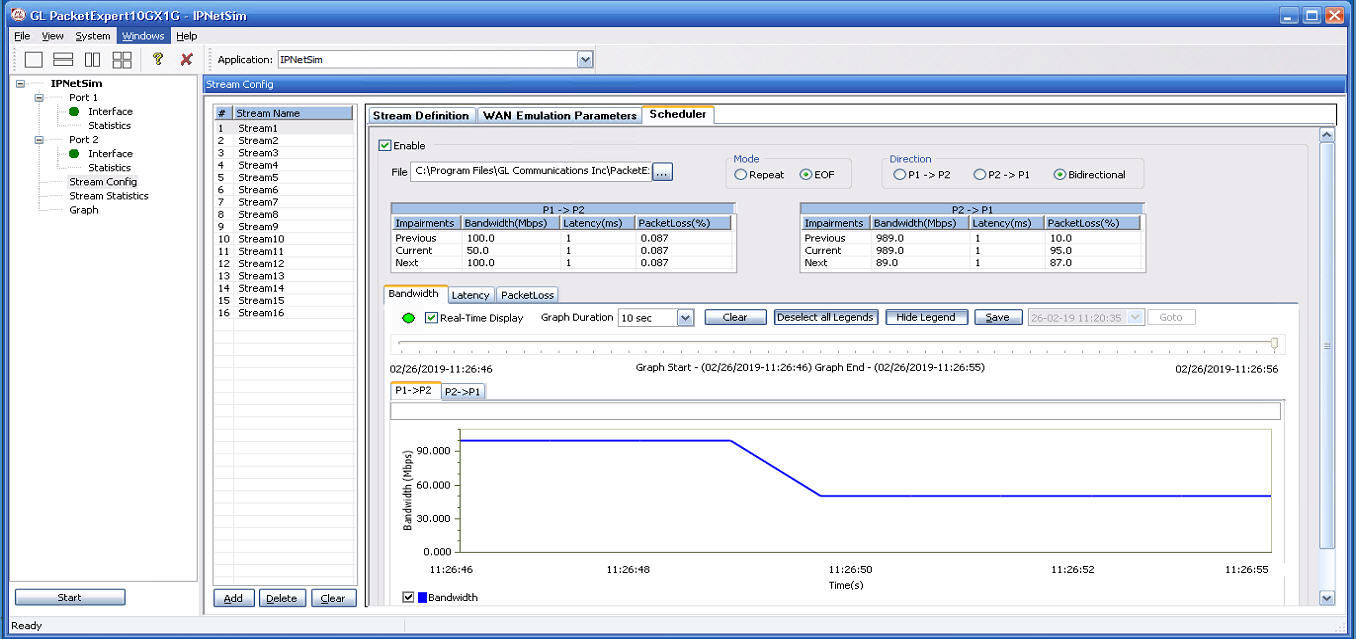The image size is (1356, 639).
Task: Click the Goto button
Action: 1171,317
